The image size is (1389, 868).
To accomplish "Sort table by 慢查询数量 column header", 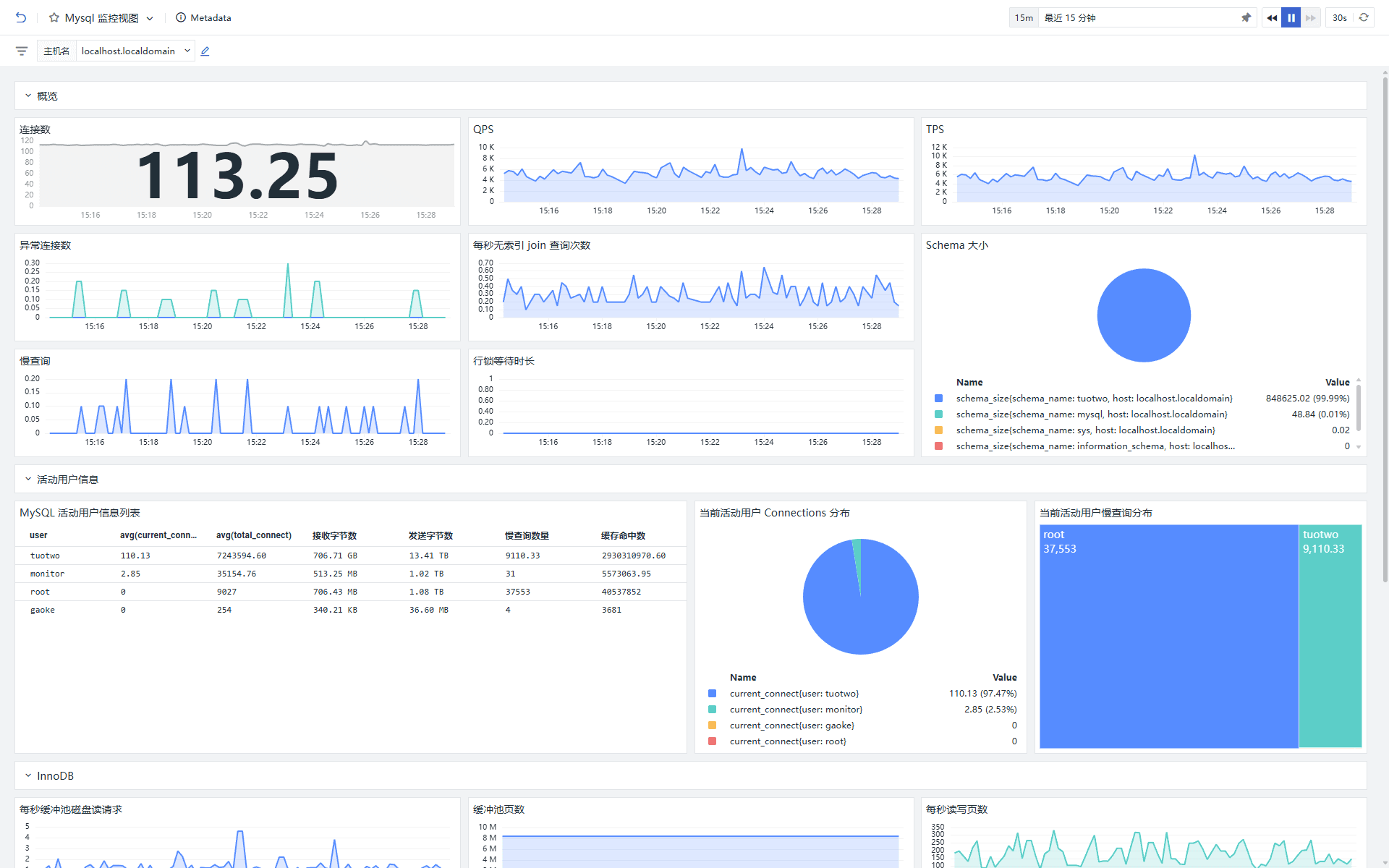I will [527, 535].
